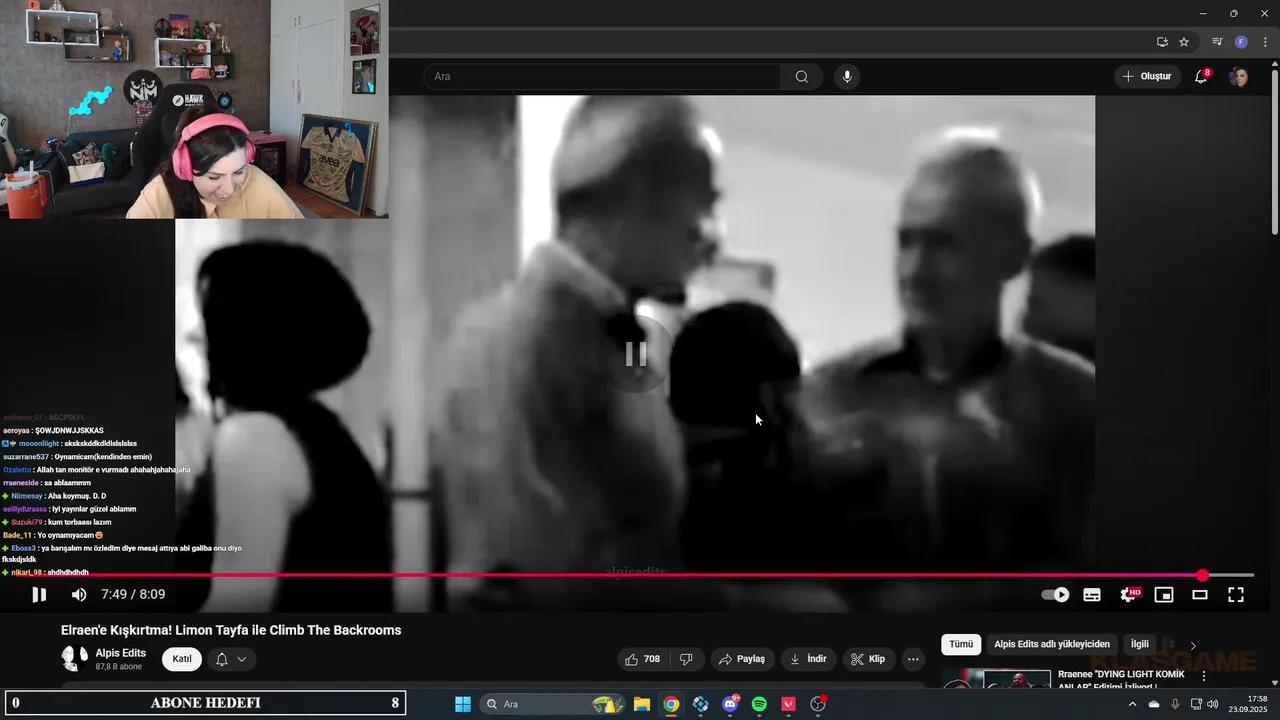The image size is (1280, 720).
Task: Click chat username Nimesay
Action: 27,496
